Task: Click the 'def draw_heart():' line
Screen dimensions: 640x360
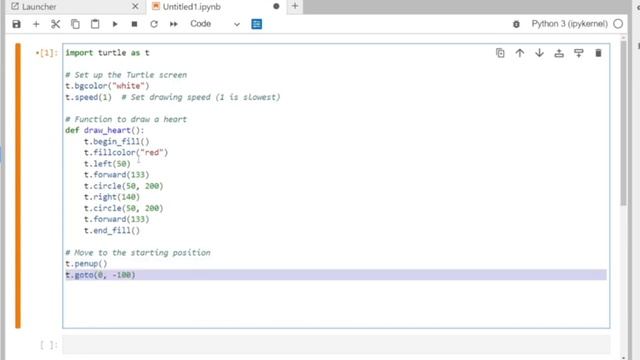Action: click(x=104, y=130)
